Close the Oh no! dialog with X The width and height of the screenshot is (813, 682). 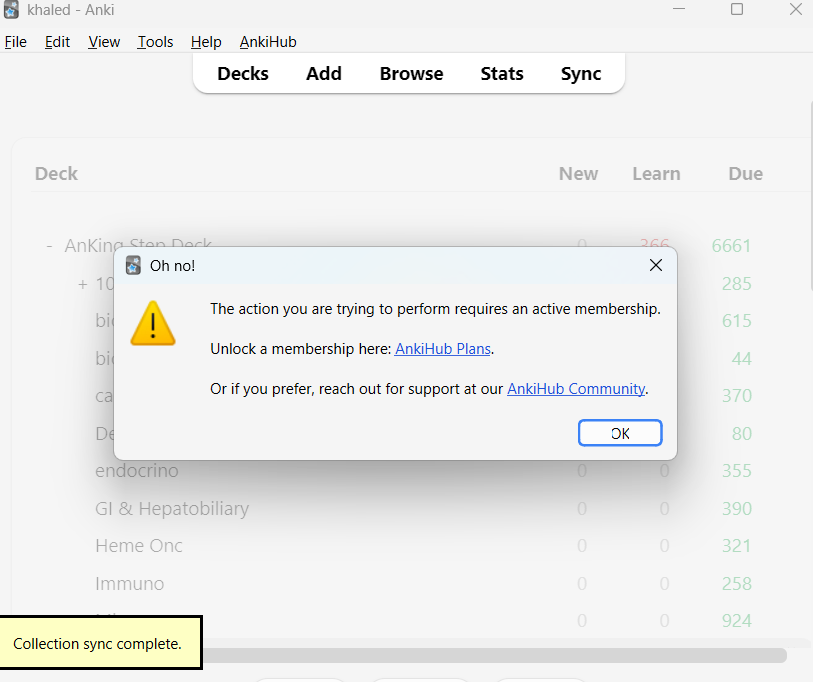656,265
